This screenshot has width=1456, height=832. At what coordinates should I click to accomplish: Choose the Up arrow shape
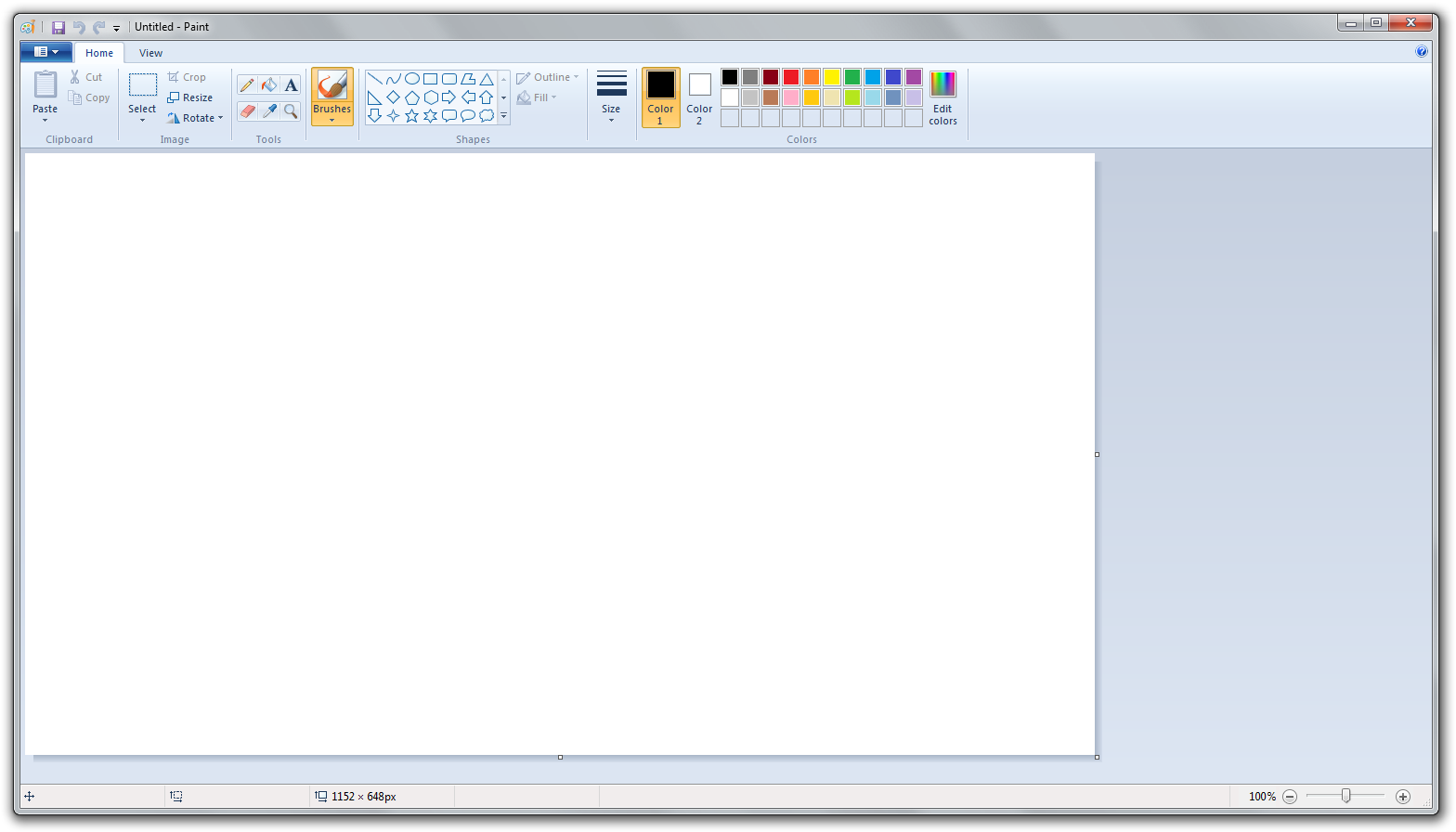pos(486,97)
